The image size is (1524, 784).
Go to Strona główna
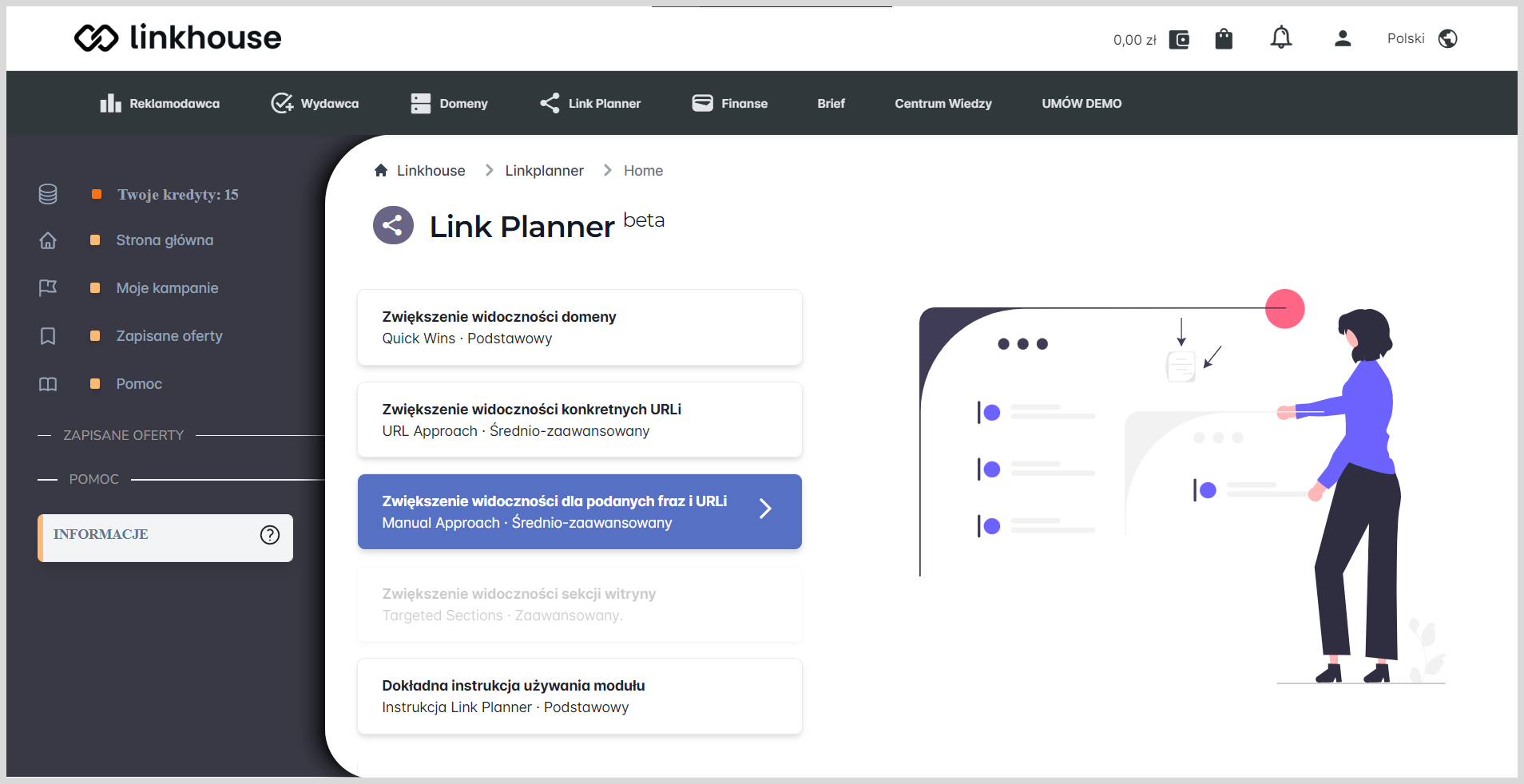(x=165, y=240)
